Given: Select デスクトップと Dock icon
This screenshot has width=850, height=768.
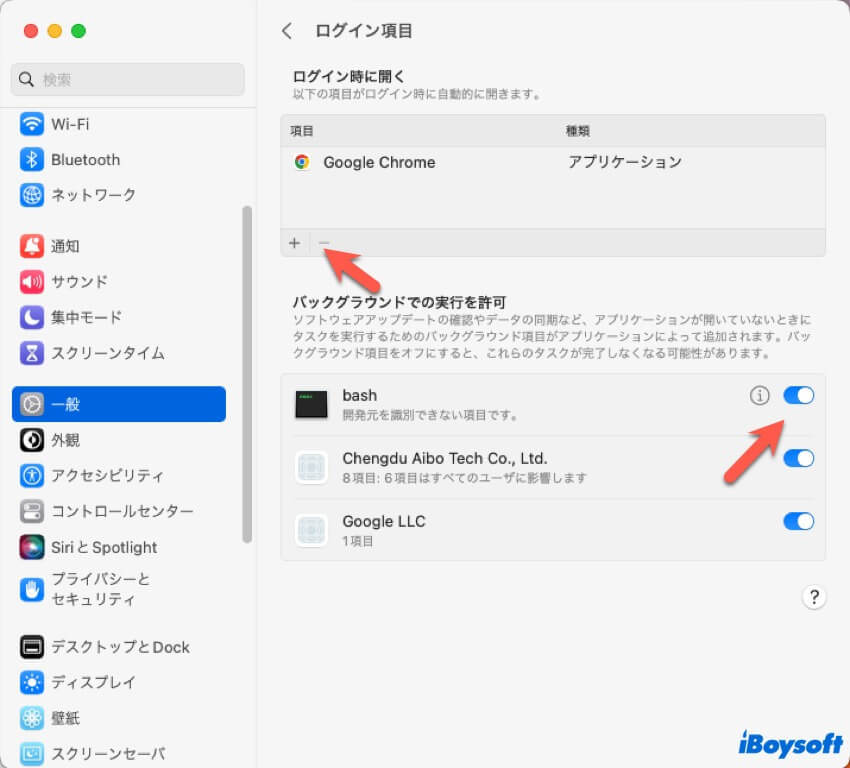Looking at the screenshot, I should [x=31, y=647].
